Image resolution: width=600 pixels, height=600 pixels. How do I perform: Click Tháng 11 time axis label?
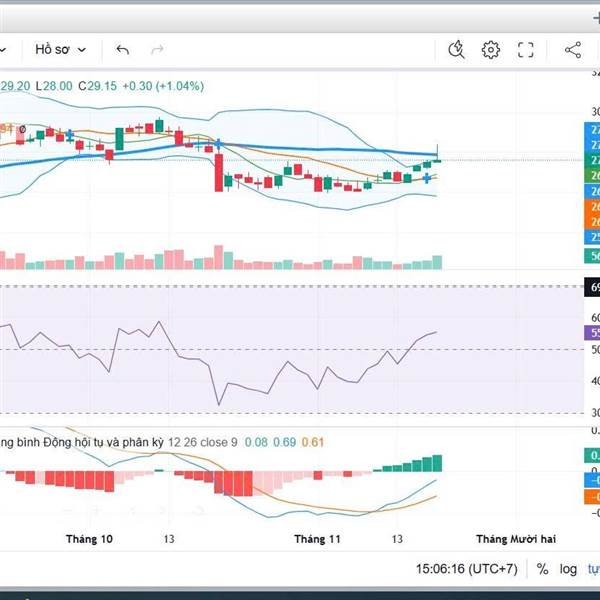tap(317, 539)
